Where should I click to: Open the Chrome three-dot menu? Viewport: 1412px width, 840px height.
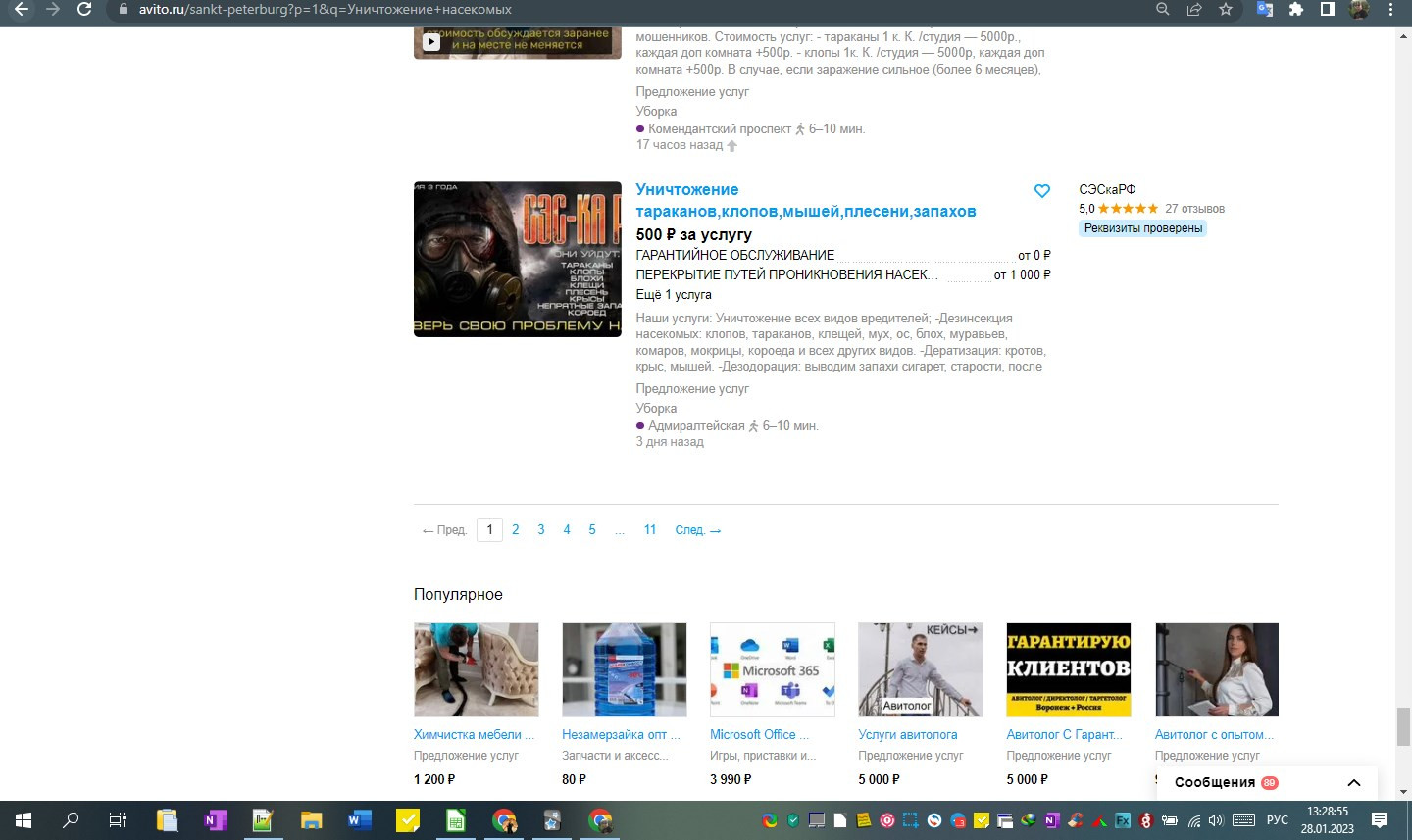(1390, 9)
